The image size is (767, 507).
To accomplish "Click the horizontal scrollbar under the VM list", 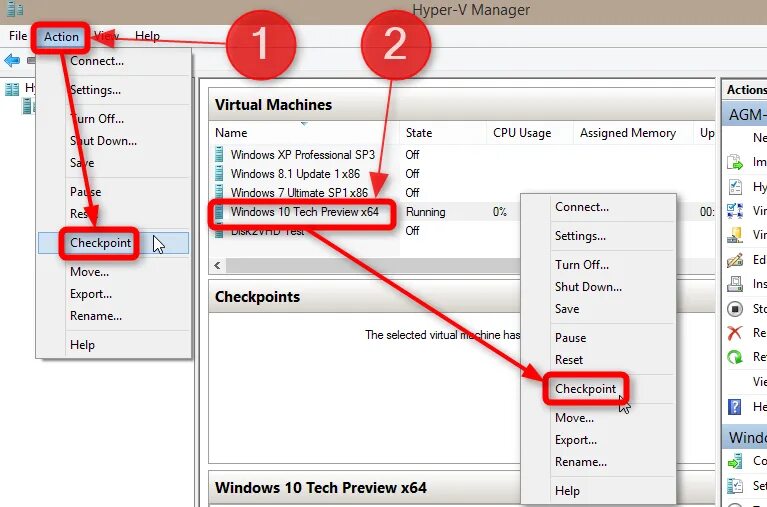I will tap(372, 265).
